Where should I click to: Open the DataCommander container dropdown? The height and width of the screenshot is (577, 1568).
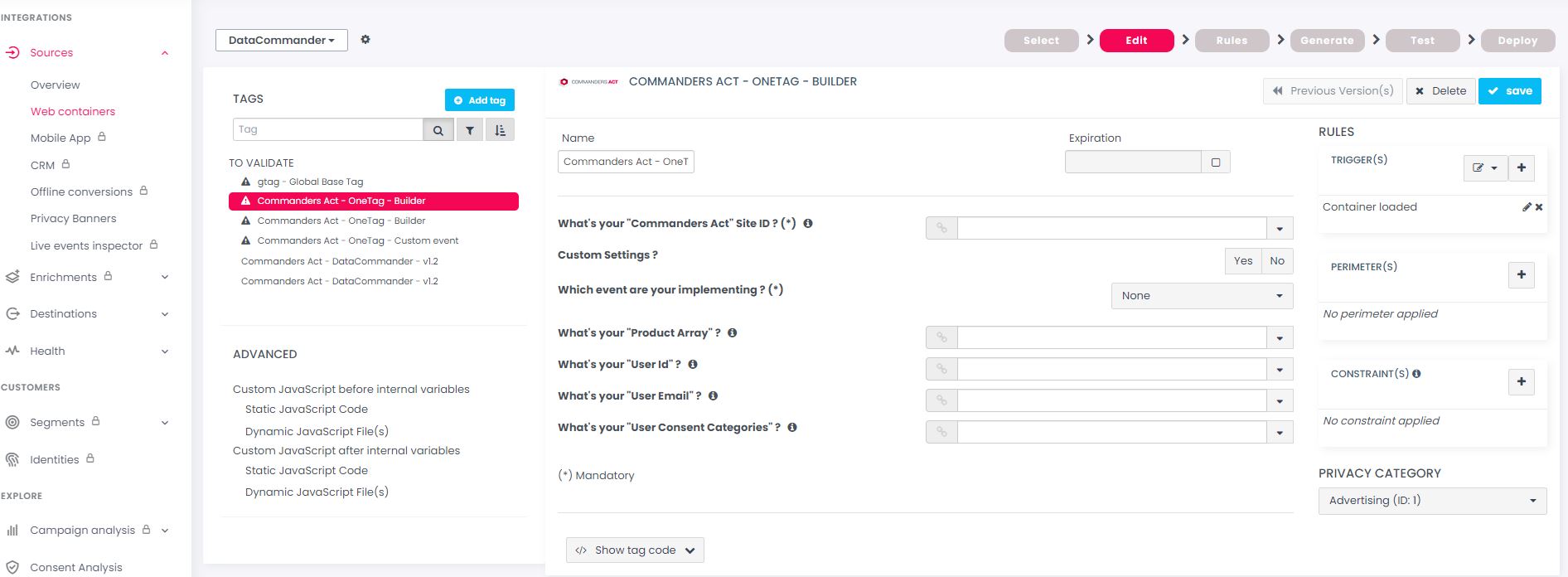[x=281, y=40]
